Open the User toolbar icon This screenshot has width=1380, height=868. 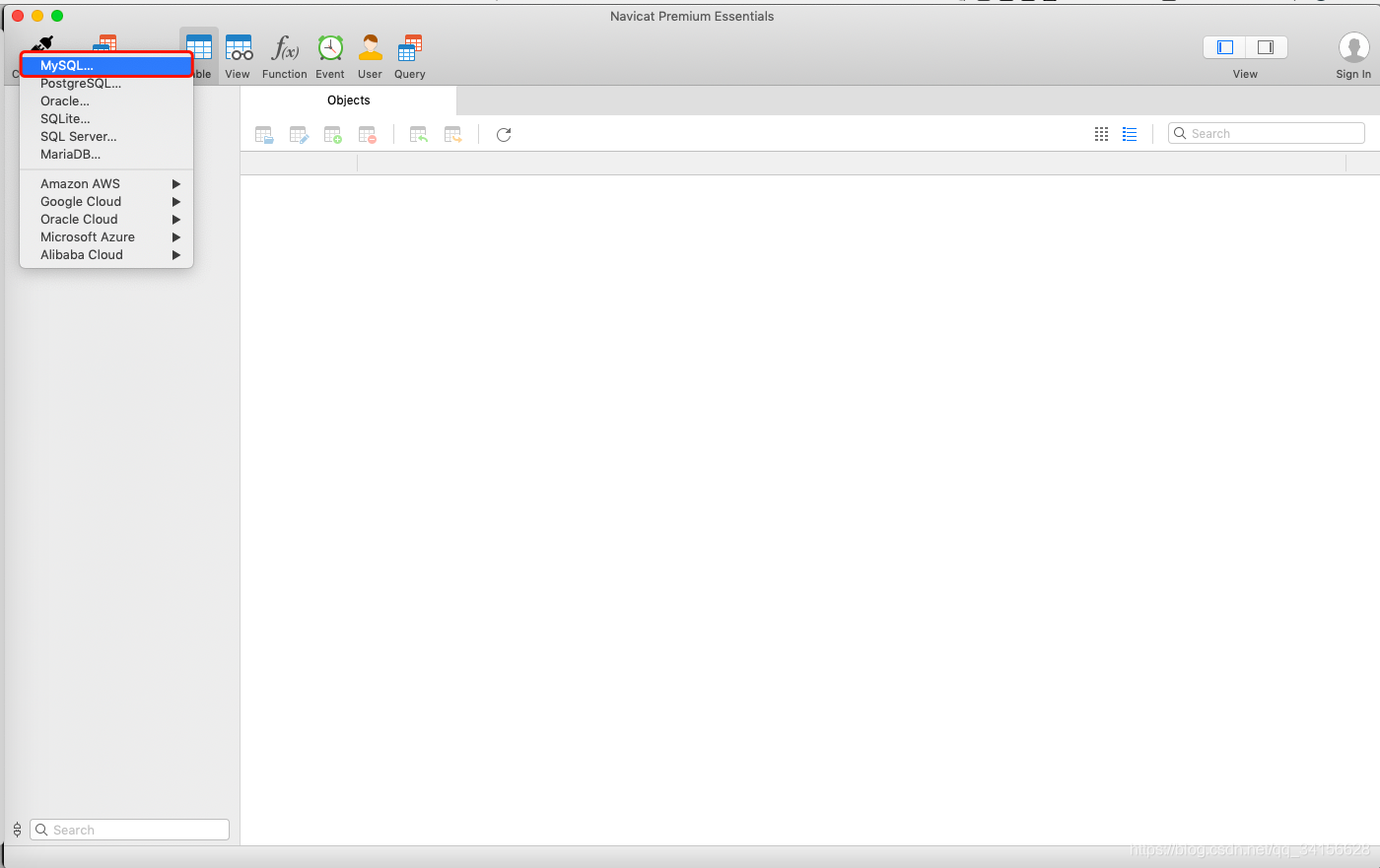tap(371, 47)
